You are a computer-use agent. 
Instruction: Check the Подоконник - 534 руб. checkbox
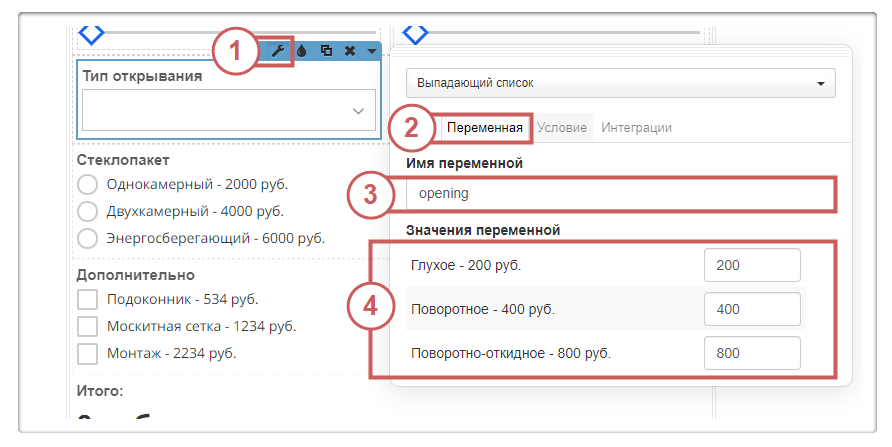click(88, 299)
